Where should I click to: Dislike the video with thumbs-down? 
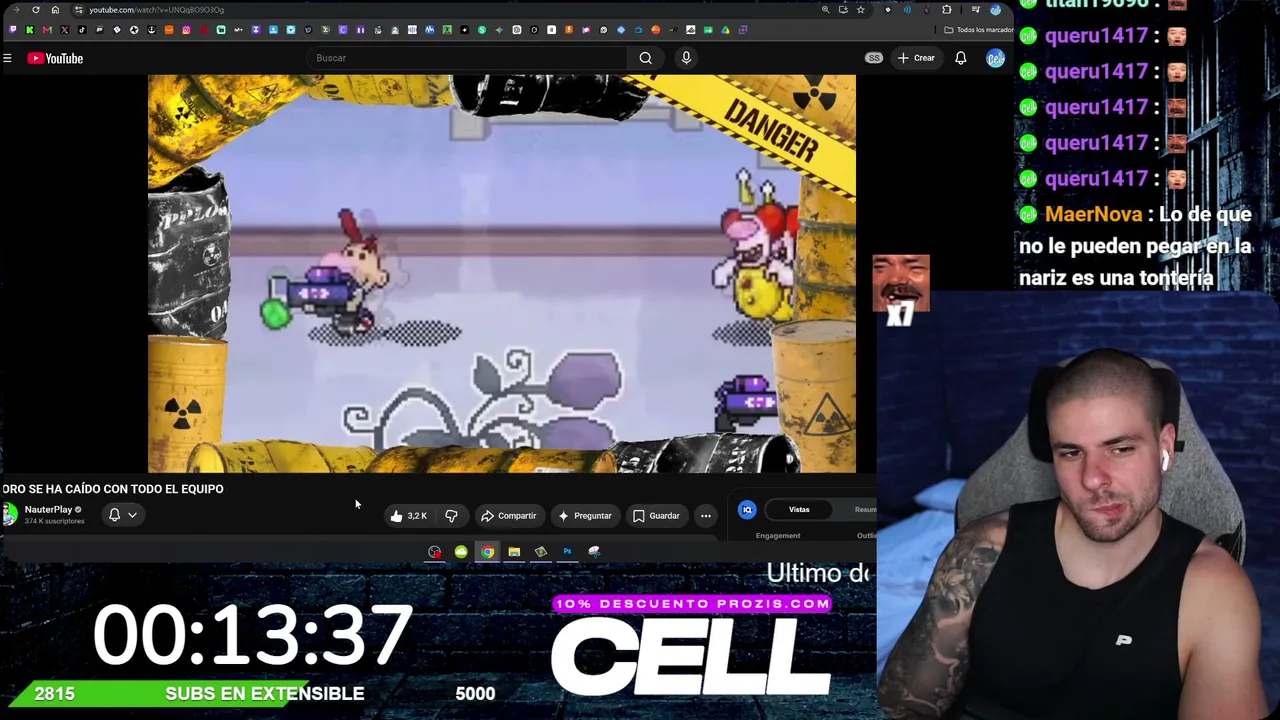click(x=451, y=516)
